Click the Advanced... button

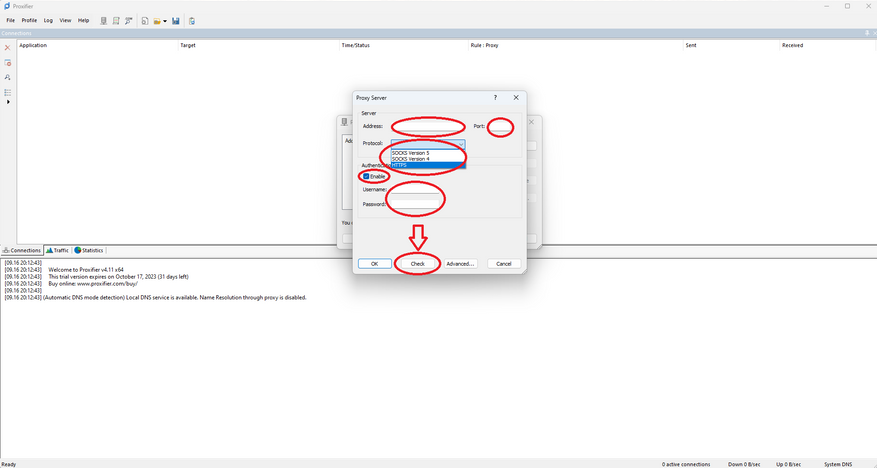click(x=460, y=263)
